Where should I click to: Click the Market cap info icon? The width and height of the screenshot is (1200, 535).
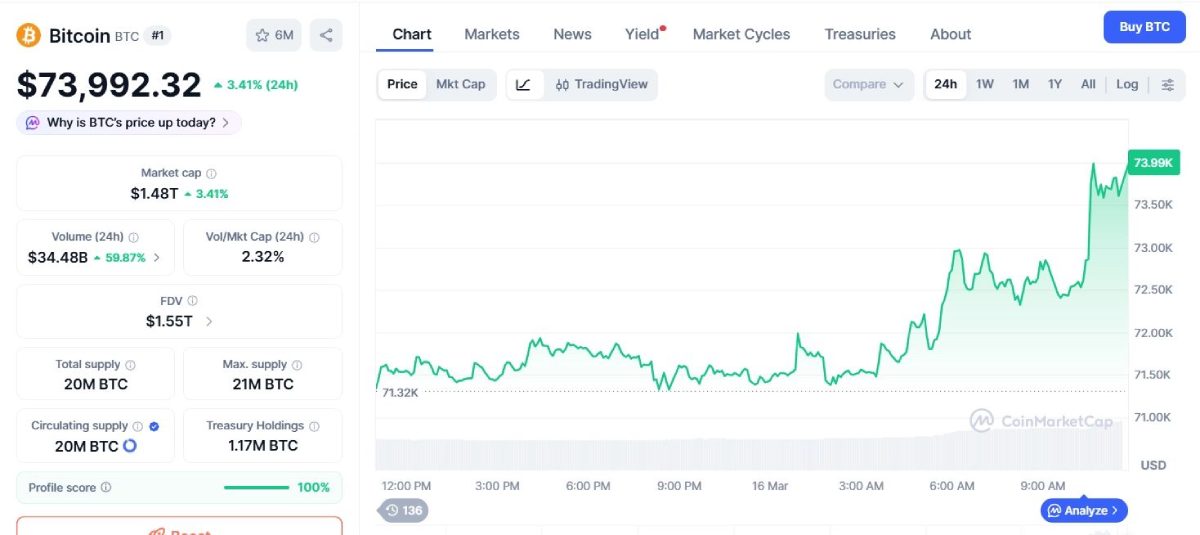pos(211,174)
